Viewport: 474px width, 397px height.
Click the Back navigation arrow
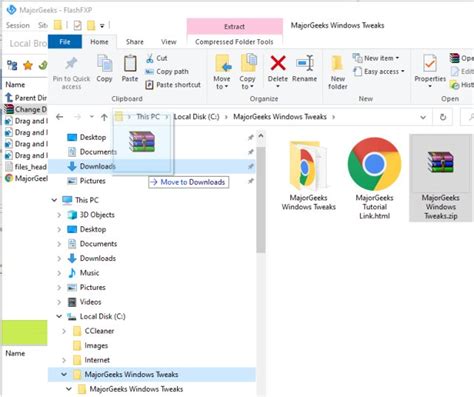point(60,117)
